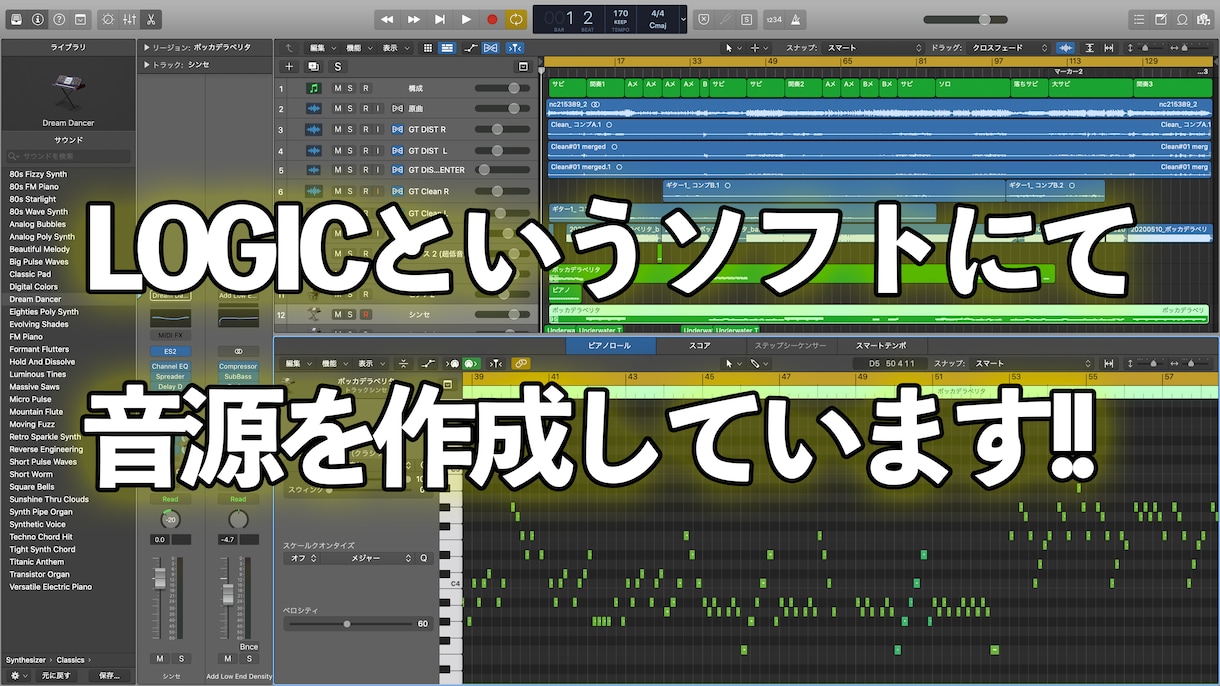Open the Media Browser button
Image resolution: width=1220 pixels, height=686 pixels.
click(1204, 19)
